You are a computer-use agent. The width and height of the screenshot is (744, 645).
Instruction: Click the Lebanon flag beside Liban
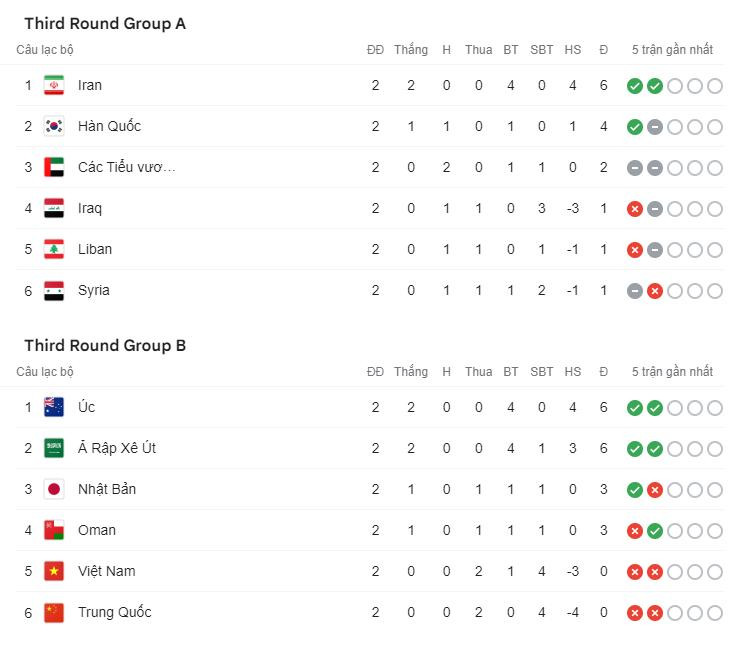click(54, 250)
